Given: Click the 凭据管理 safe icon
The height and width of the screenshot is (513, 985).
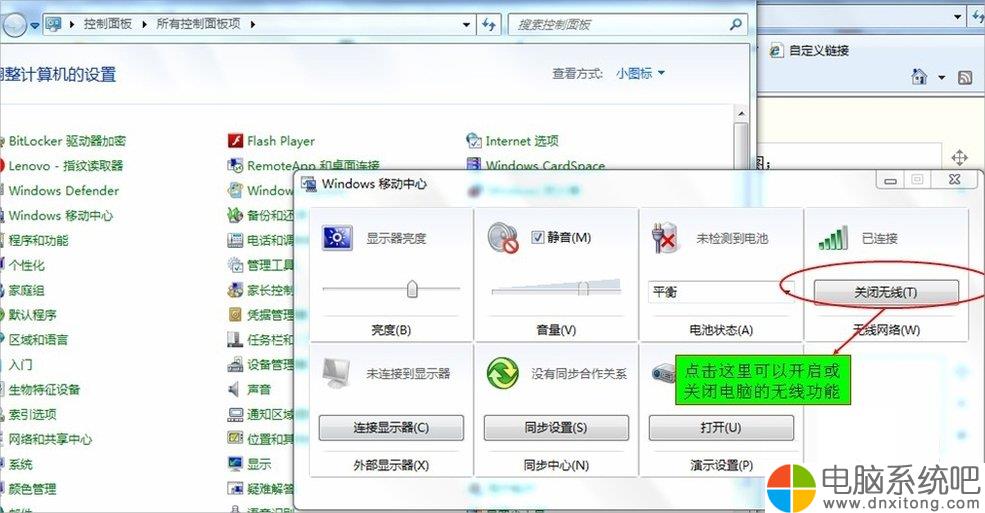Looking at the screenshot, I should click(236, 315).
